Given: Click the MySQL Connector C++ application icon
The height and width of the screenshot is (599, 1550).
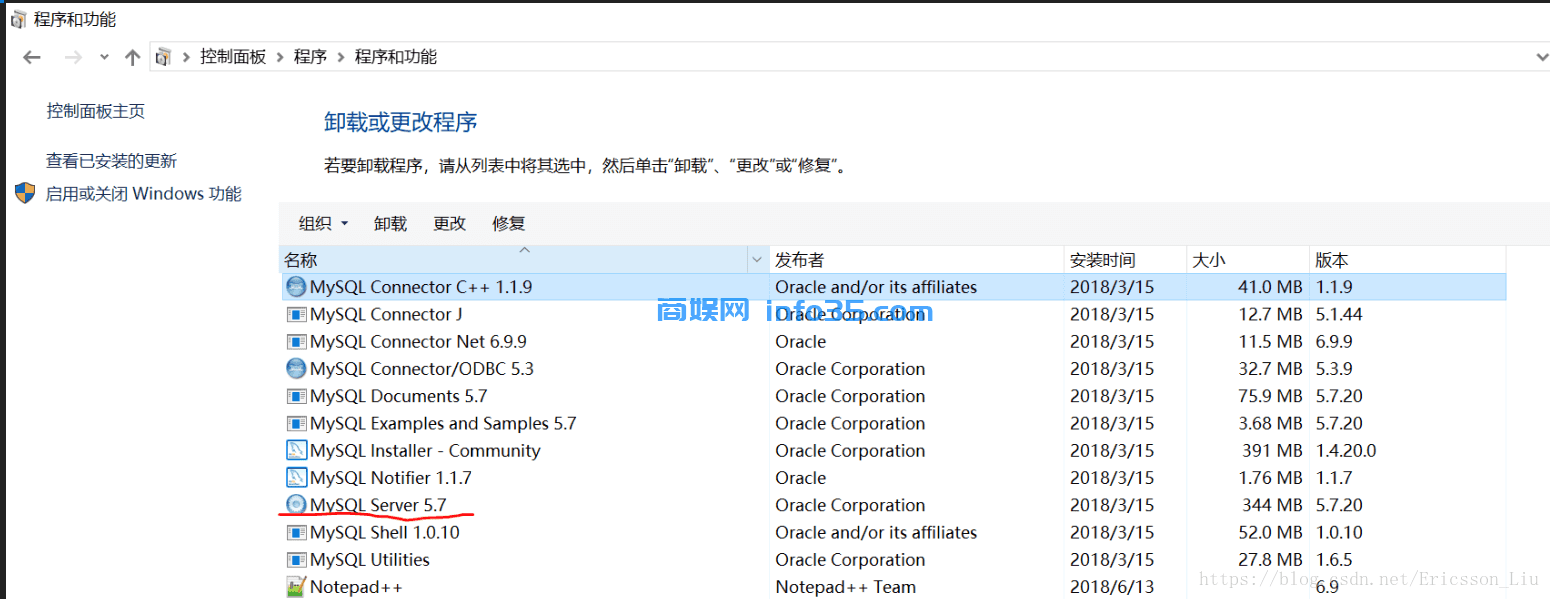Looking at the screenshot, I should (296, 286).
